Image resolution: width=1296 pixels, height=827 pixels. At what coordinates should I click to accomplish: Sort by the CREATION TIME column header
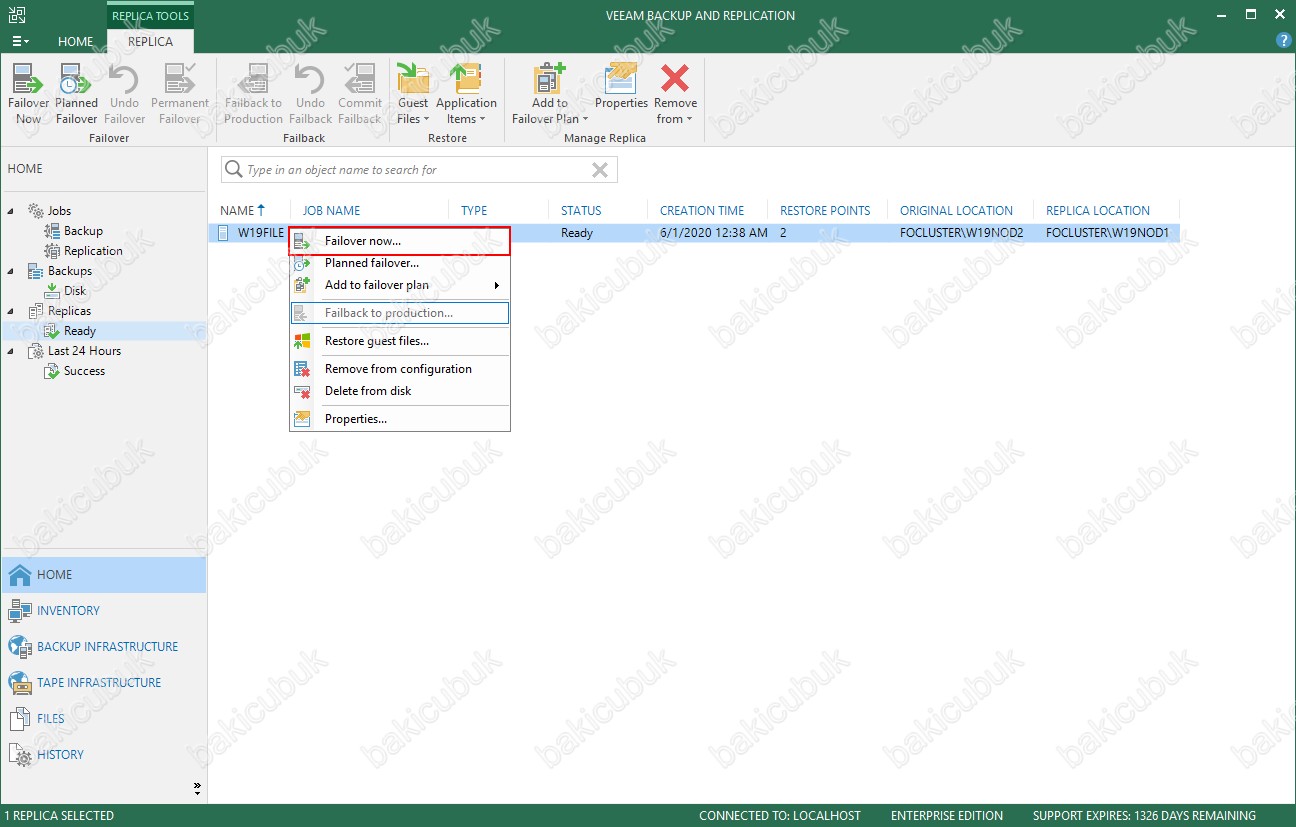702,210
